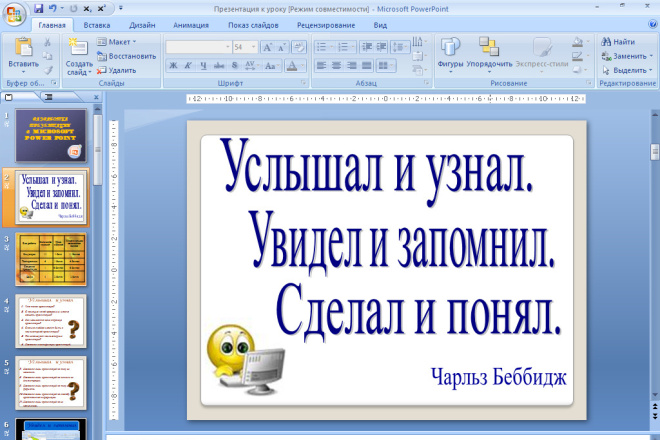660x440 pixels.
Task: Switch to the Slides thumbnails pane tab
Action: click(x=9, y=97)
